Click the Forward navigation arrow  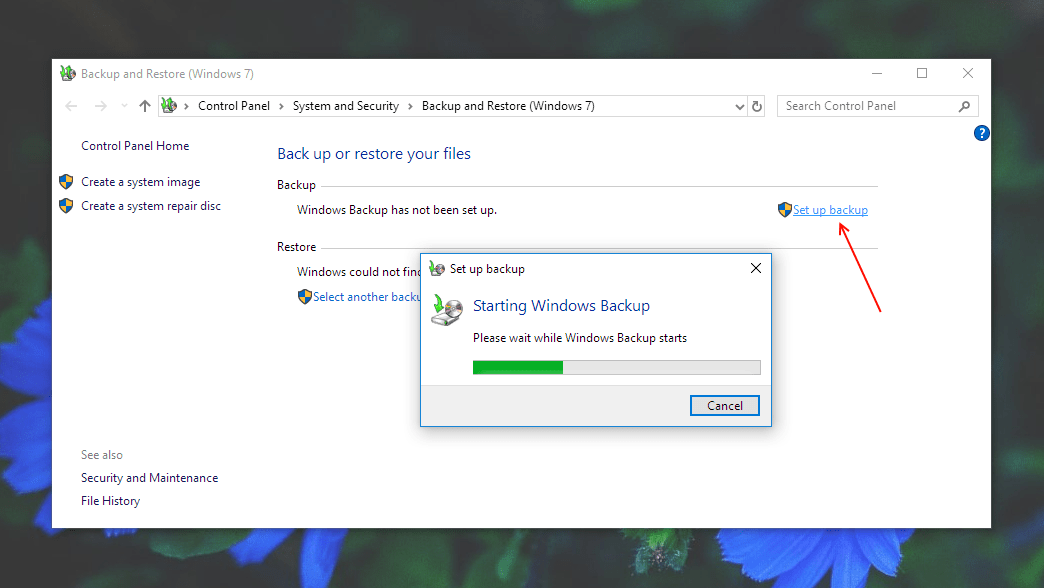tap(99, 105)
